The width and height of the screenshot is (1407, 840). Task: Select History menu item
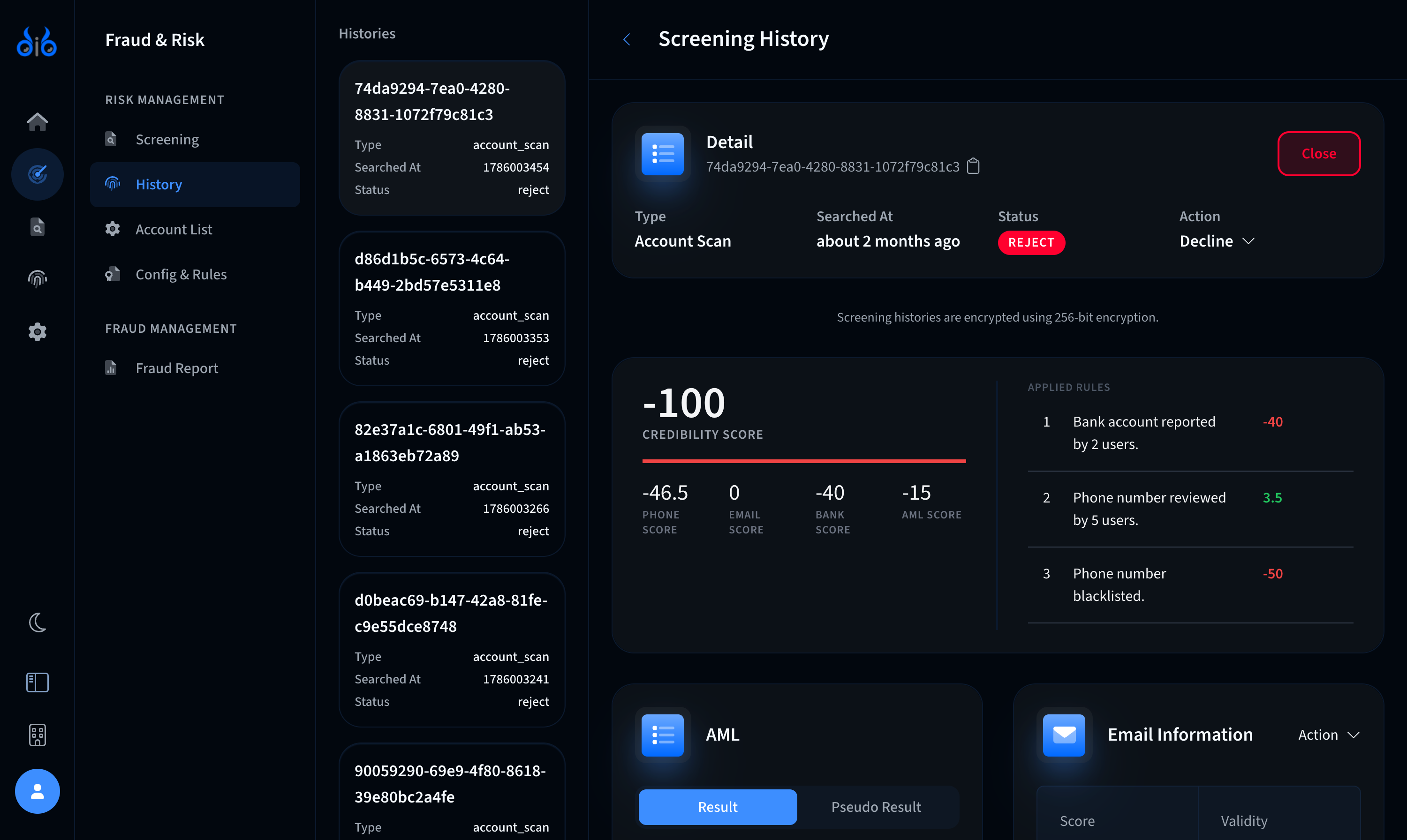pos(195,185)
